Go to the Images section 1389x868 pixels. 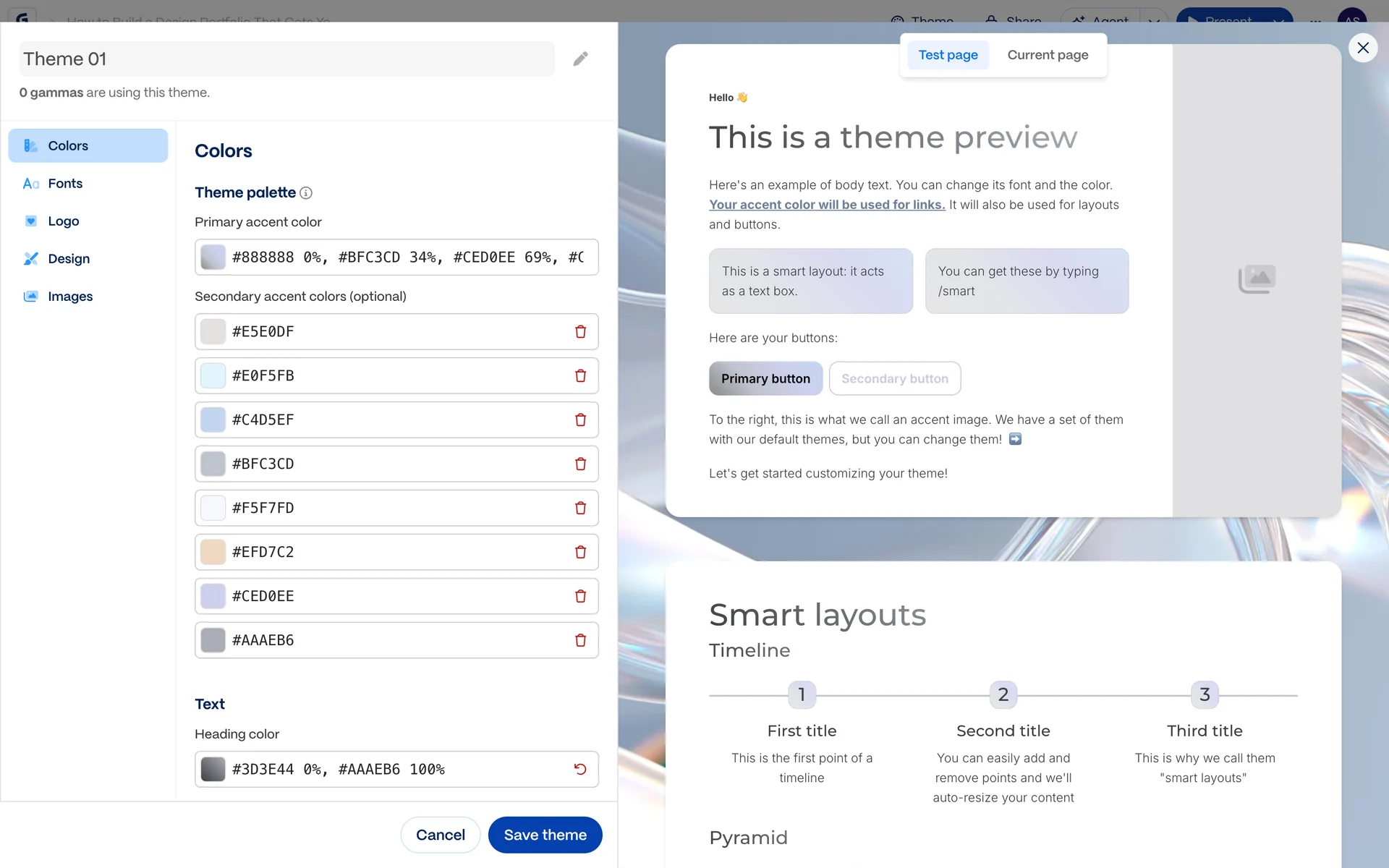(70, 297)
